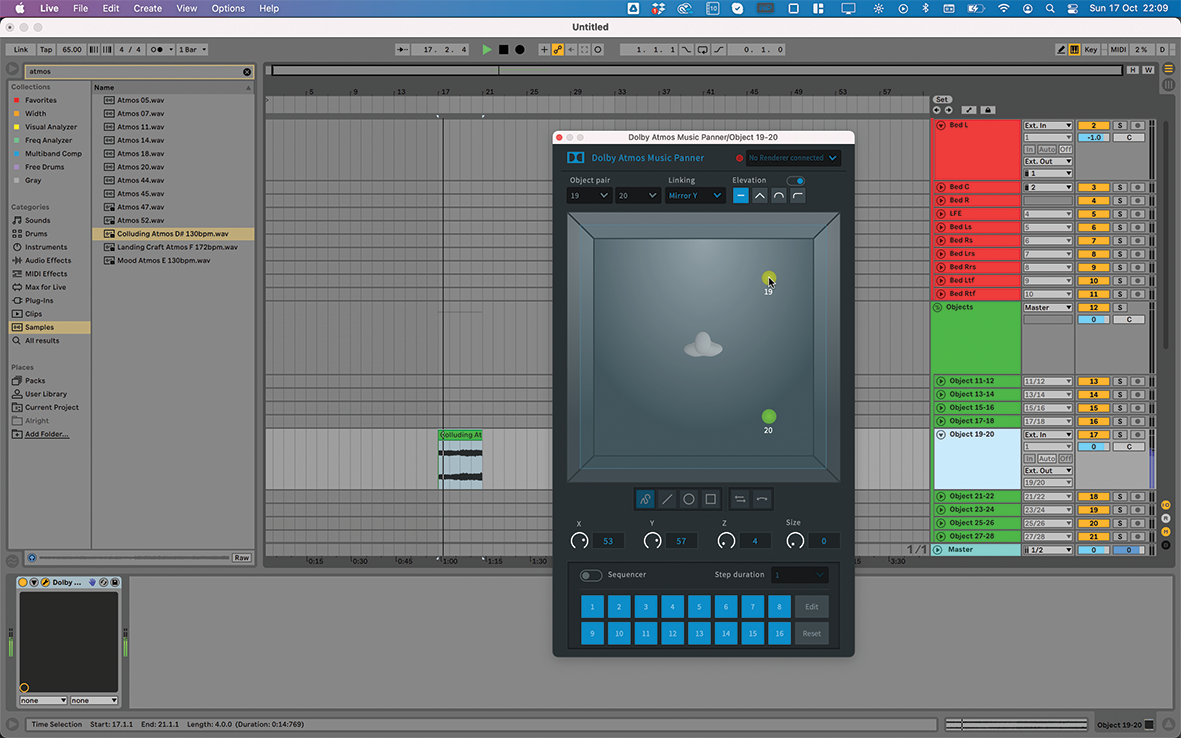Open the Options menu
This screenshot has height=738, width=1181.
227,8
